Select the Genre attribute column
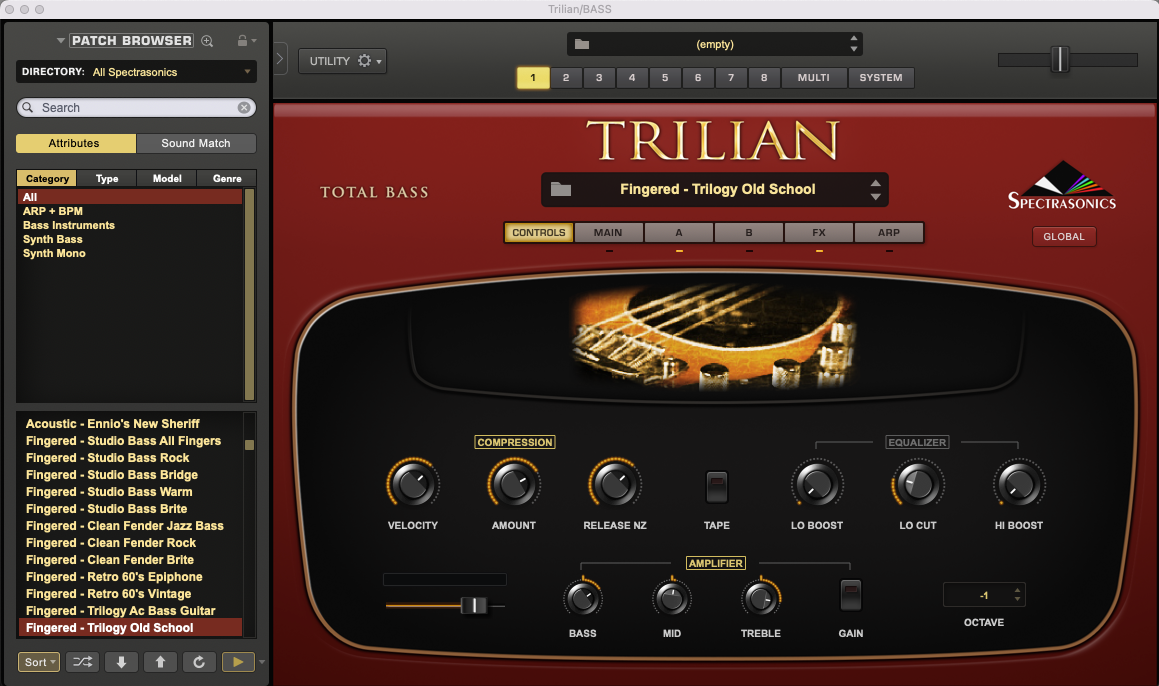Image resolution: width=1159 pixels, height=686 pixels. 227,178
